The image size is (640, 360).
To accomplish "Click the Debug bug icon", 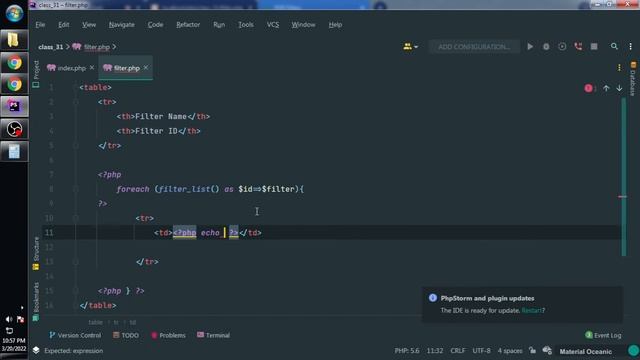I will 546,47.
